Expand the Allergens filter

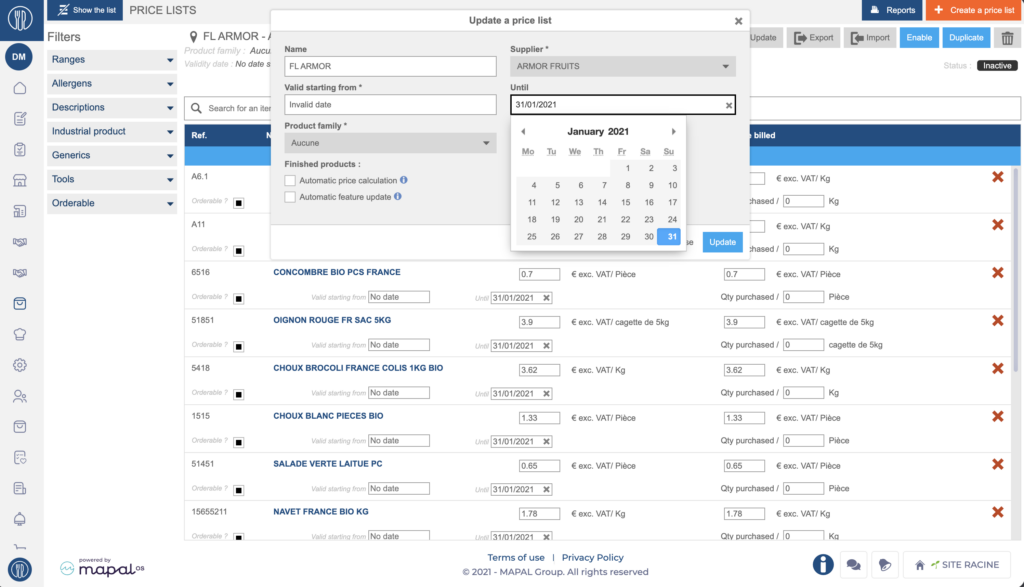(x=112, y=84)
